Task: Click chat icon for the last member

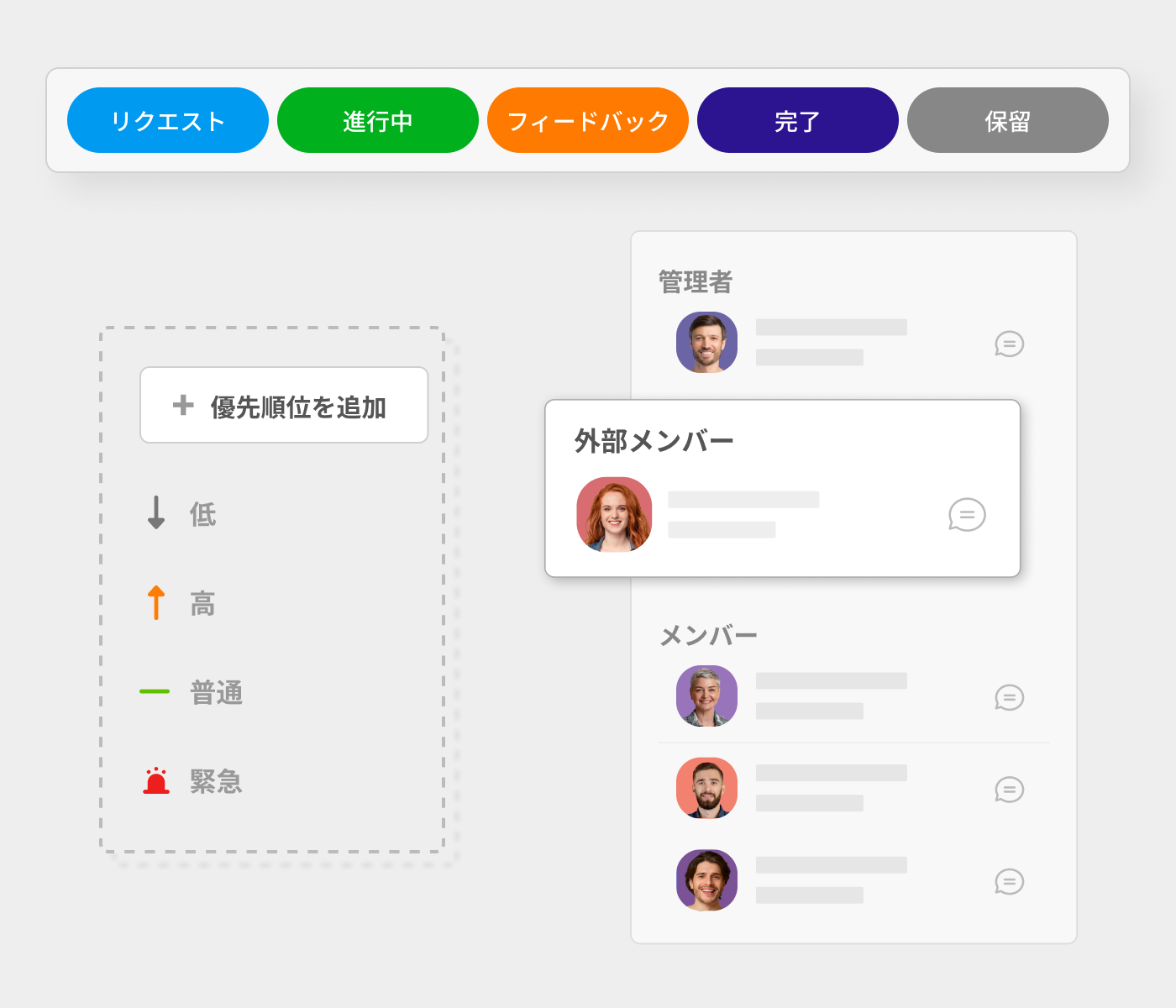Action: [1009, 881]
